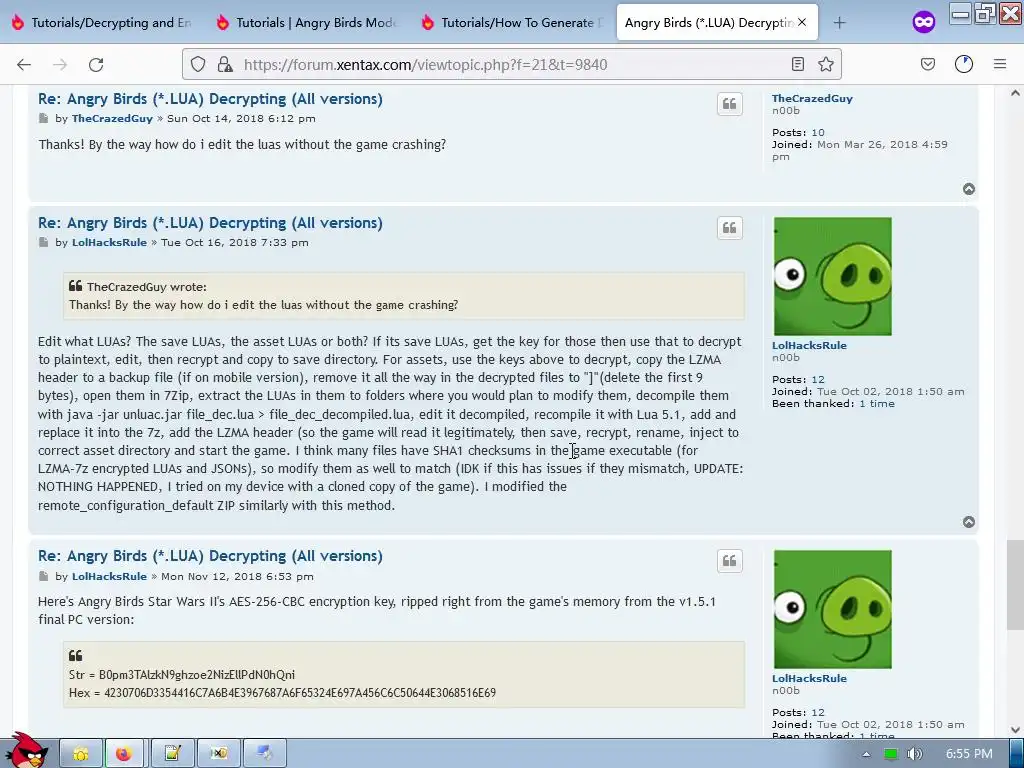The image size is (1024, 768).
Task: Open post icon next to TheCrazedGuy byline
Action: 43,118
